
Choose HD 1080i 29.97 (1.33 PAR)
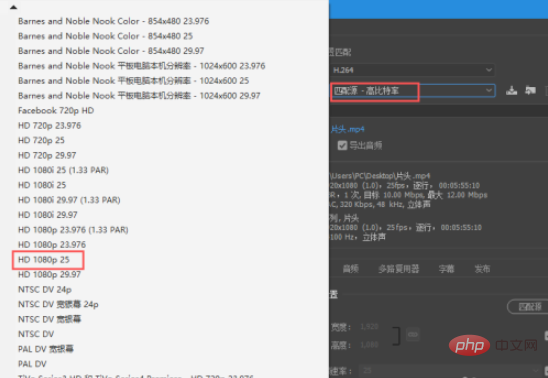click(69, 200)
